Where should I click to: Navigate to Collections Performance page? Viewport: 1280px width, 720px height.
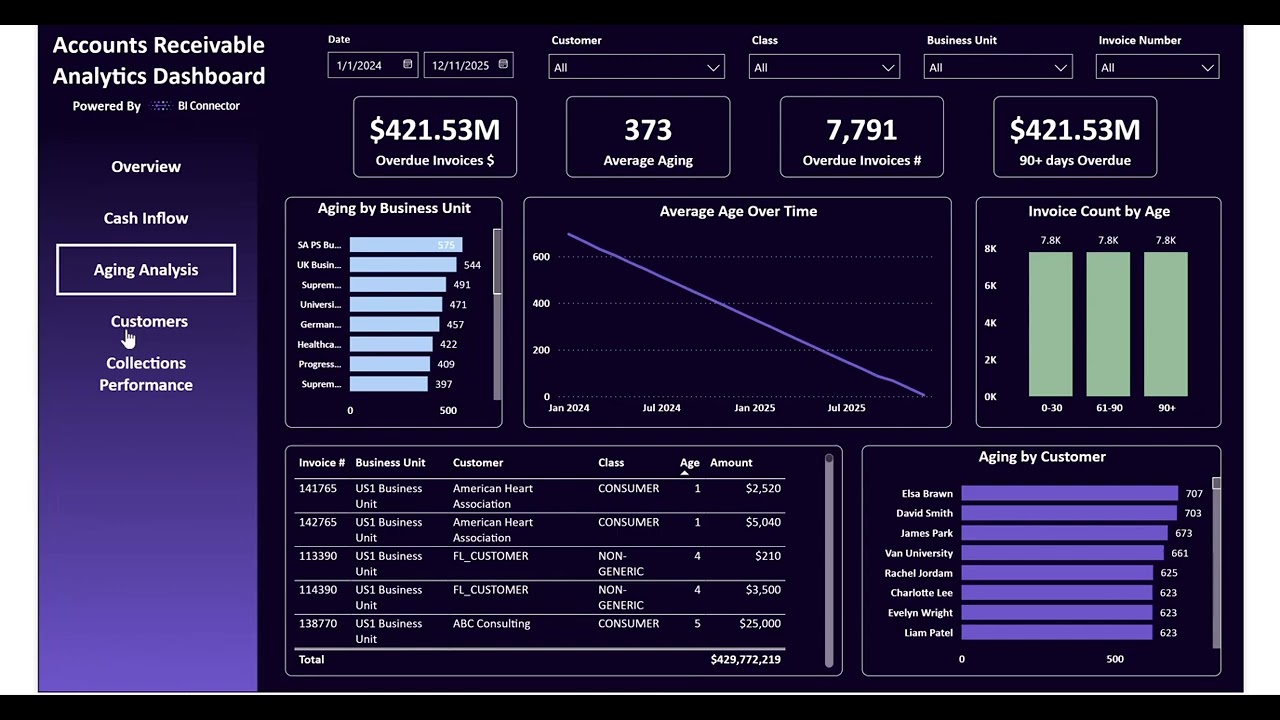146,374
